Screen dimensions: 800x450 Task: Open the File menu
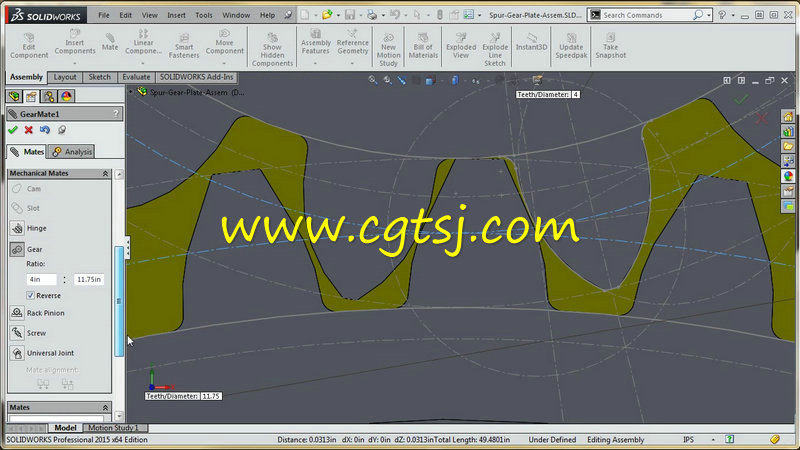point(104,15)
